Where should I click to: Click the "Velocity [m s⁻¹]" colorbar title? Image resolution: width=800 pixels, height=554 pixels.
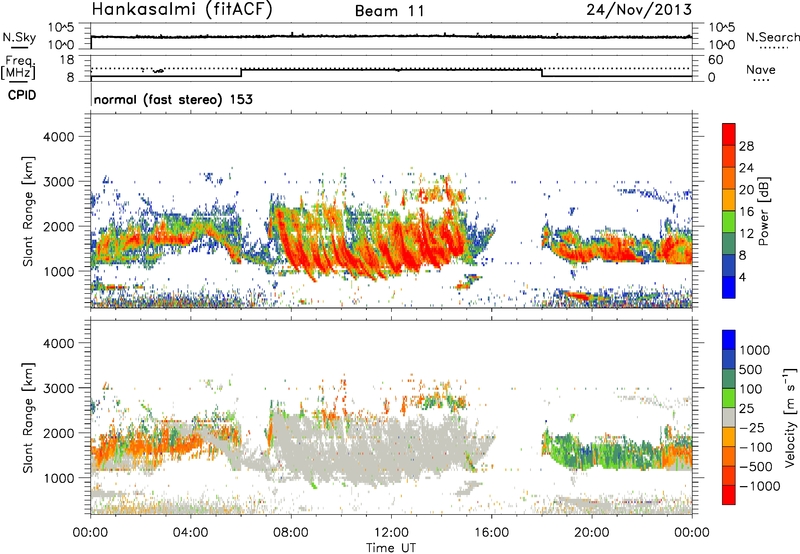click(790, 417)
